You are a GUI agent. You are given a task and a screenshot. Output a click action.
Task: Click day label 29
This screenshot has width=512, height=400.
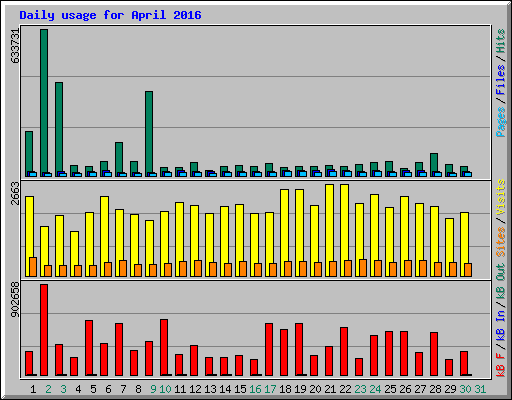450,389
